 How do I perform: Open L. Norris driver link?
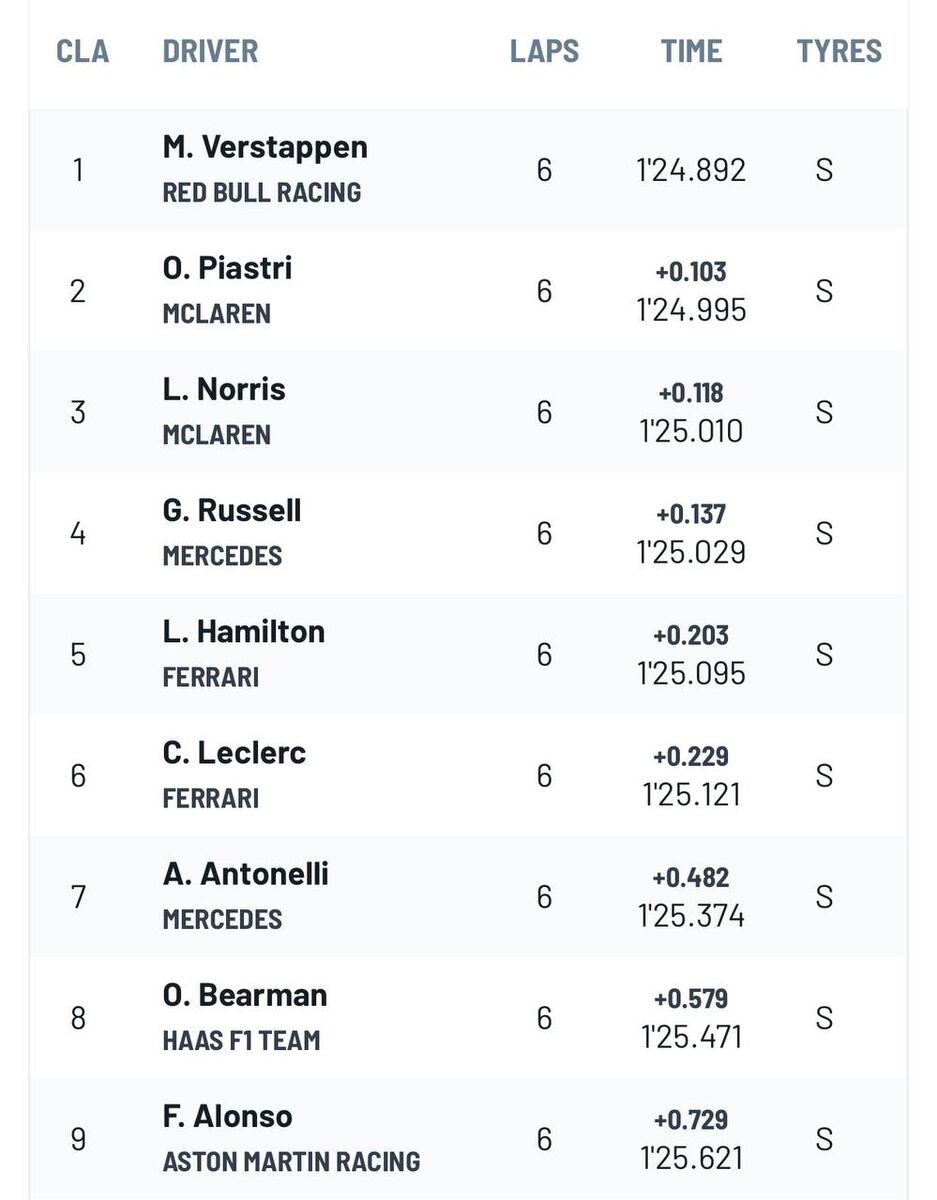pyautogui.click(x=224, y=389)
